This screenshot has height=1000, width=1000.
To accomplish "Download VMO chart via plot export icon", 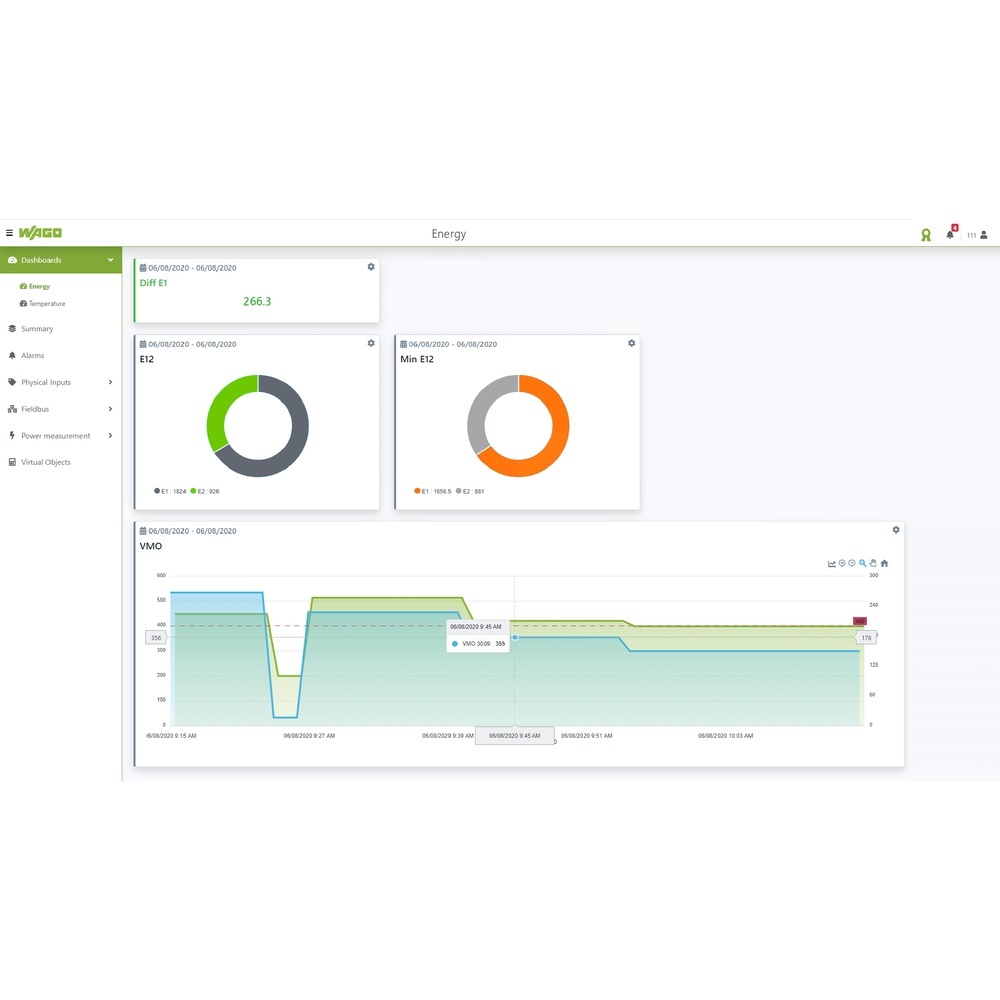I will click(x=832, y=563).
